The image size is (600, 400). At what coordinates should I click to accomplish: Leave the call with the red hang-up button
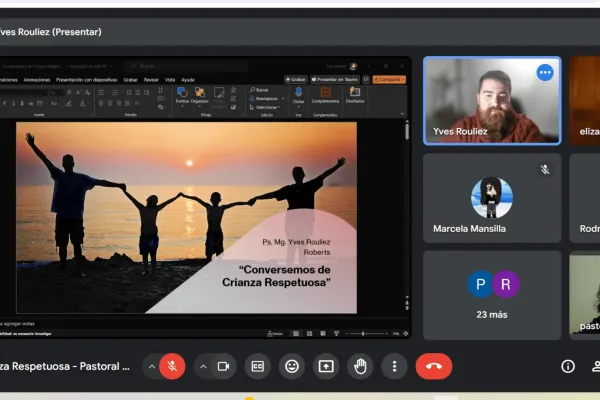pyautogui.click(x=434, y=366)
